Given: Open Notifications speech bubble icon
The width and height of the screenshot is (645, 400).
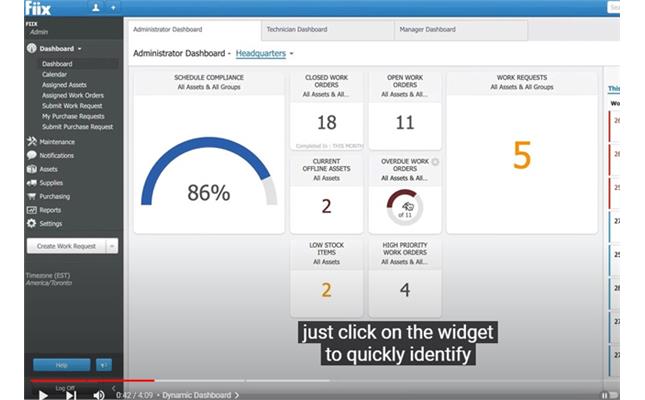Looking at the screenshot, I should click(x=32, y=155).
